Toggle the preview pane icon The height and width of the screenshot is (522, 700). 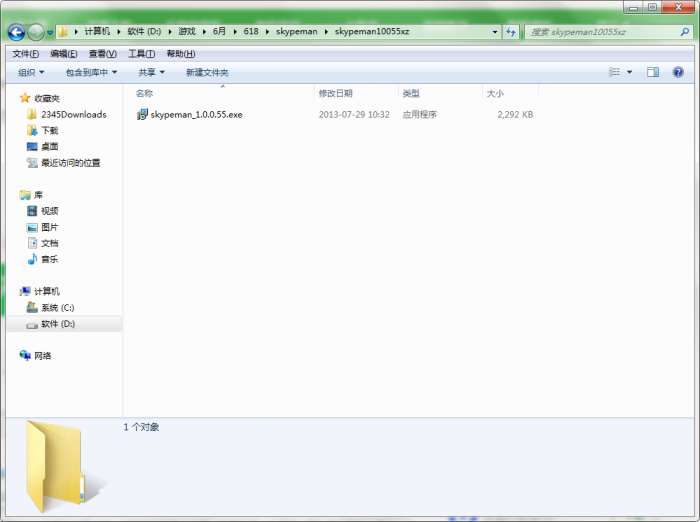click(653, 72)
